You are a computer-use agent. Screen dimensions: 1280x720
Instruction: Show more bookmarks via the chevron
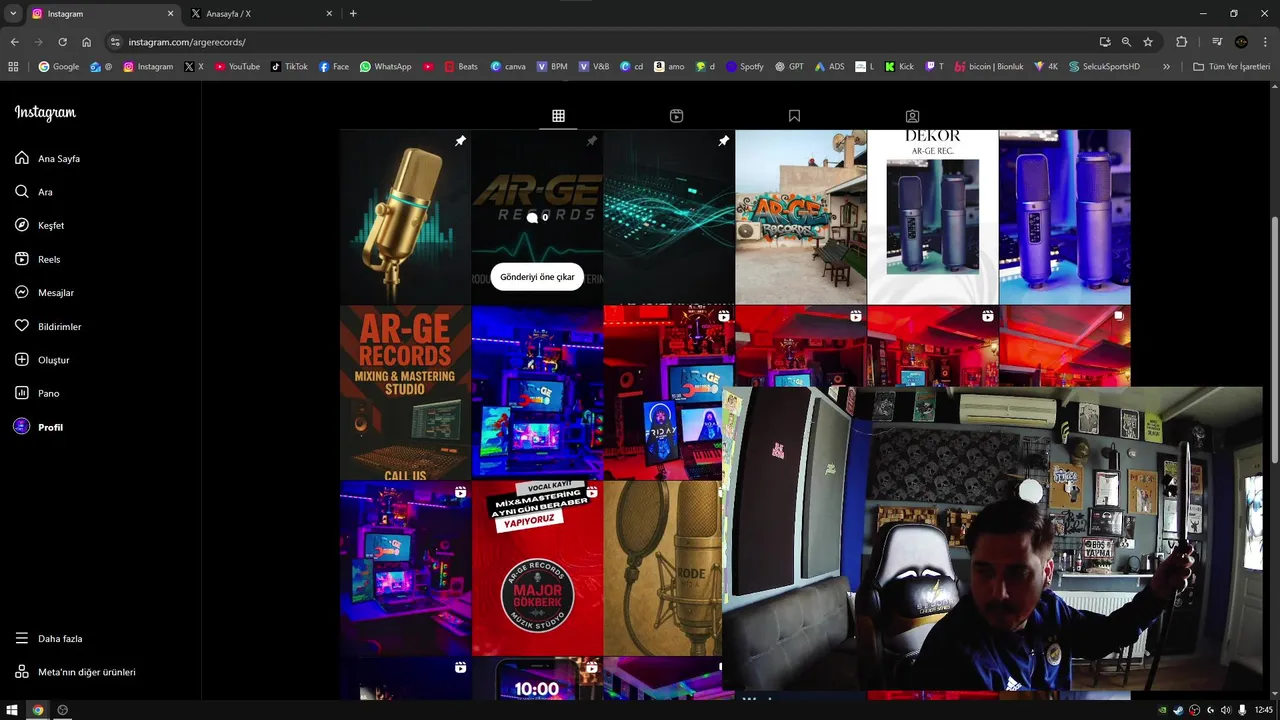pyautogui.click(x=1166, y=67)
